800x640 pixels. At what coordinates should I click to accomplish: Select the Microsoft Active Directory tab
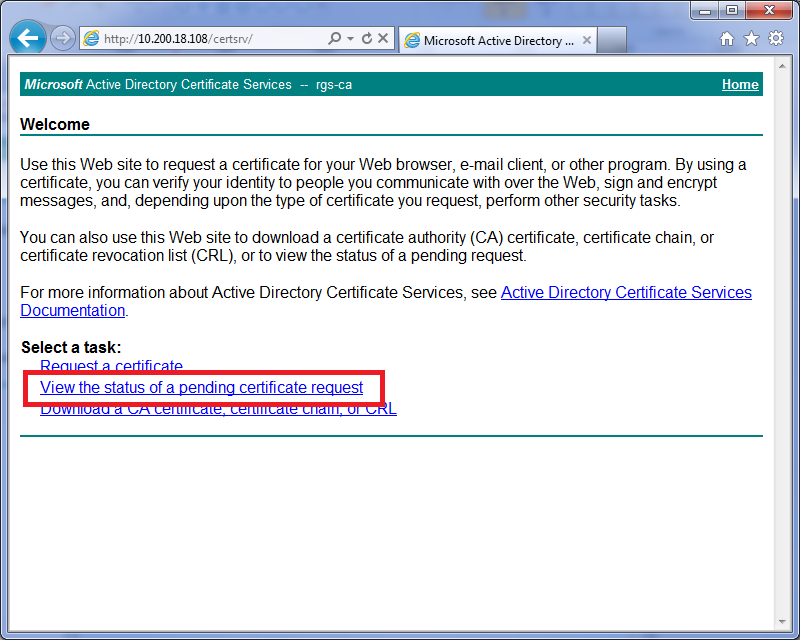point(497,40)
